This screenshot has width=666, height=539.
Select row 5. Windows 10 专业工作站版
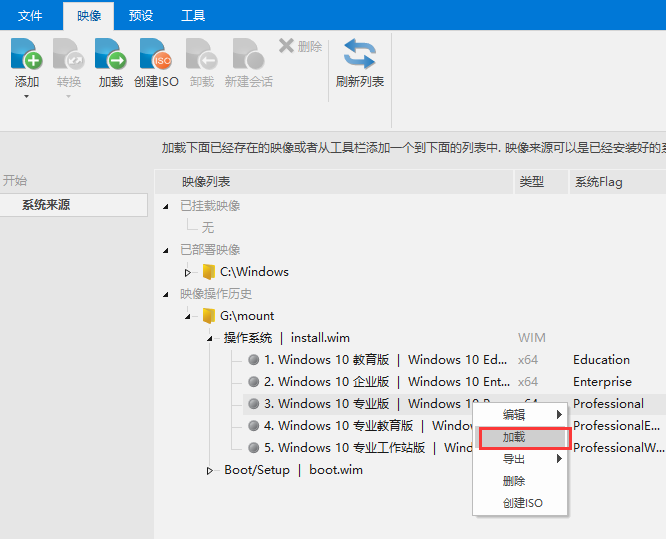(x=367, y=448)
